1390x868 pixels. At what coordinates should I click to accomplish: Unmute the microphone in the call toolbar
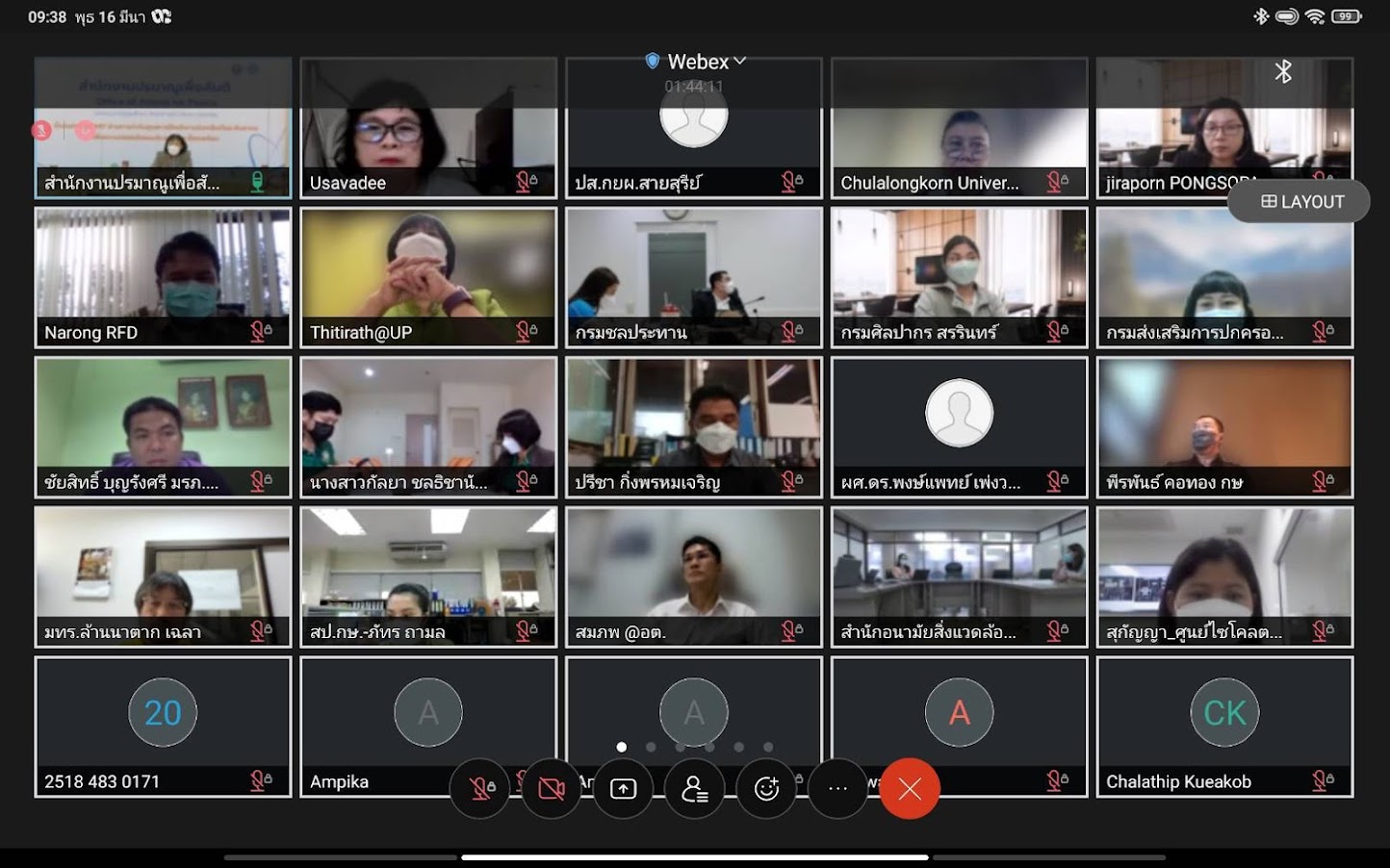point(479,789)
